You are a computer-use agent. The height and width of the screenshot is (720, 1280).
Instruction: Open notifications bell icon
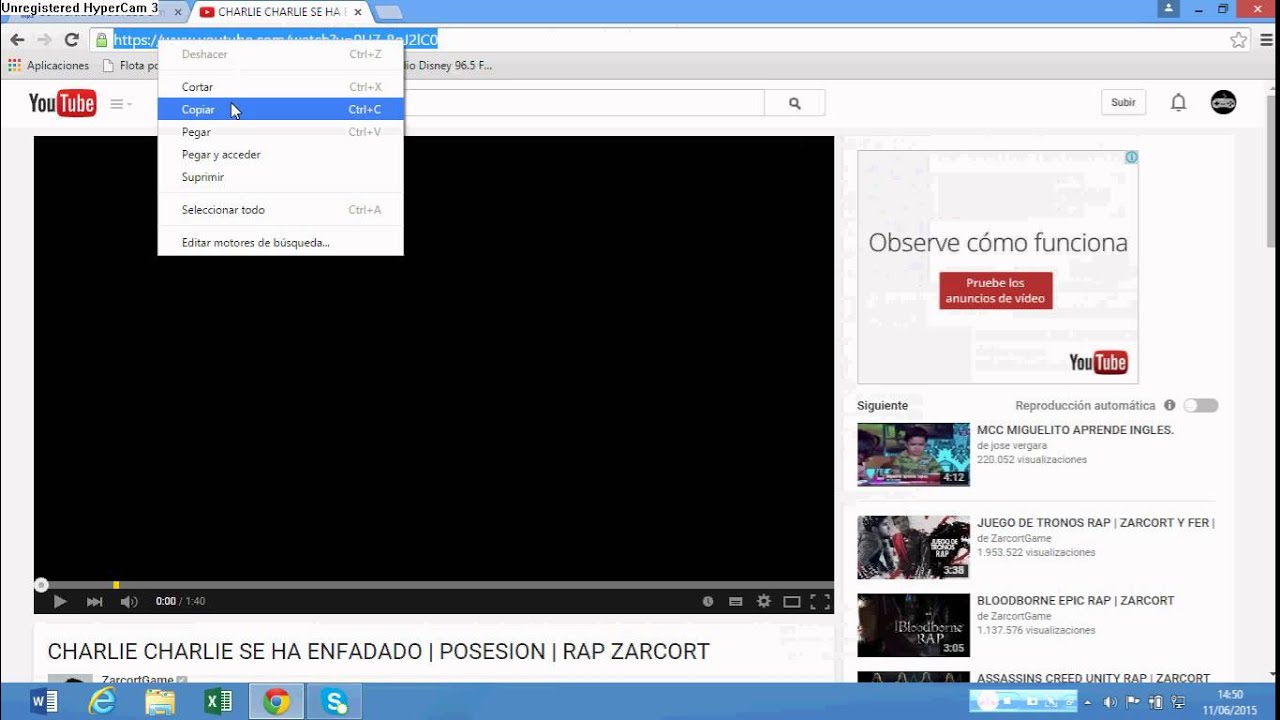click(1178, 102)
